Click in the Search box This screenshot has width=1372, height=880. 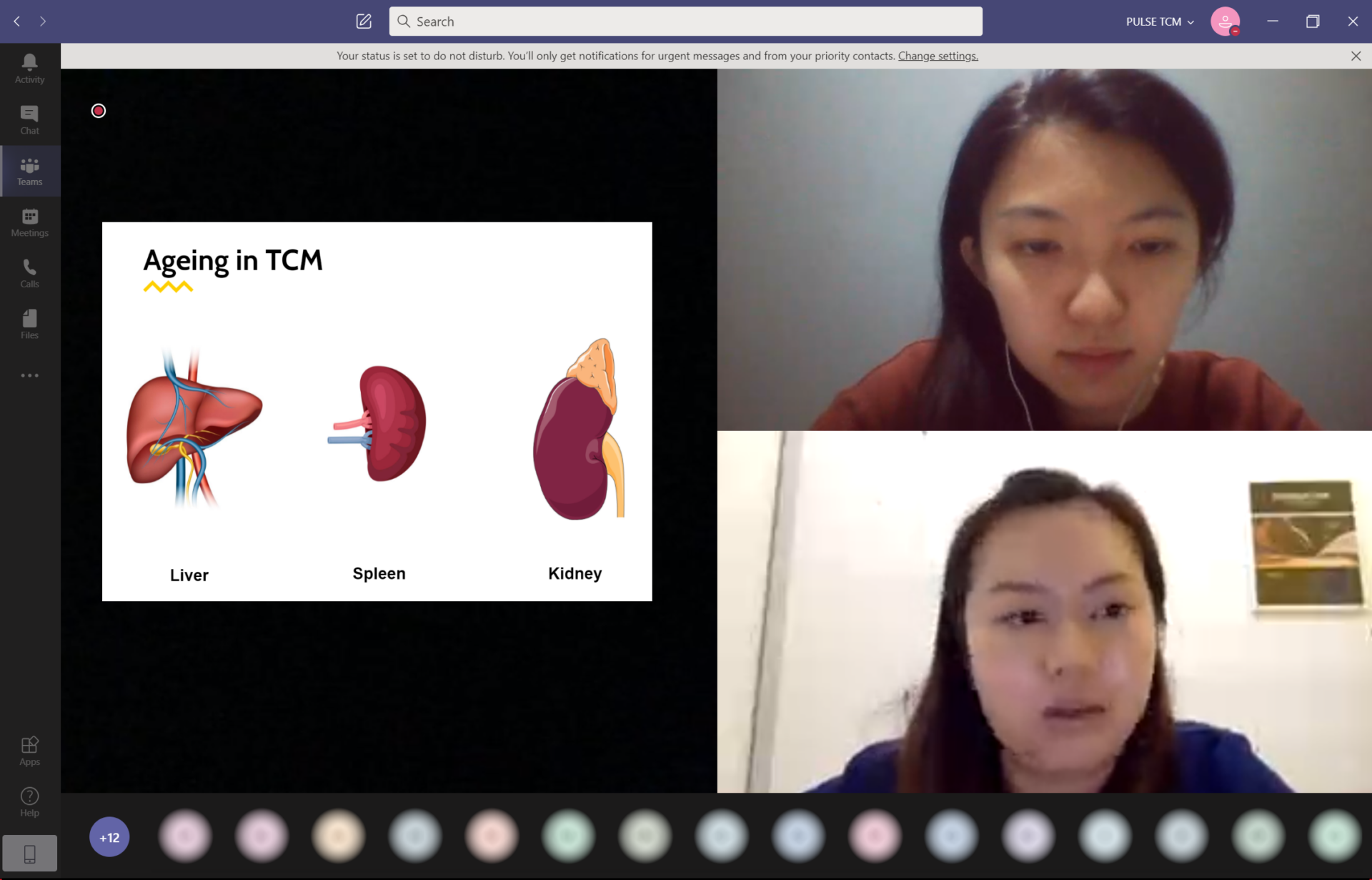coord(686,21)
